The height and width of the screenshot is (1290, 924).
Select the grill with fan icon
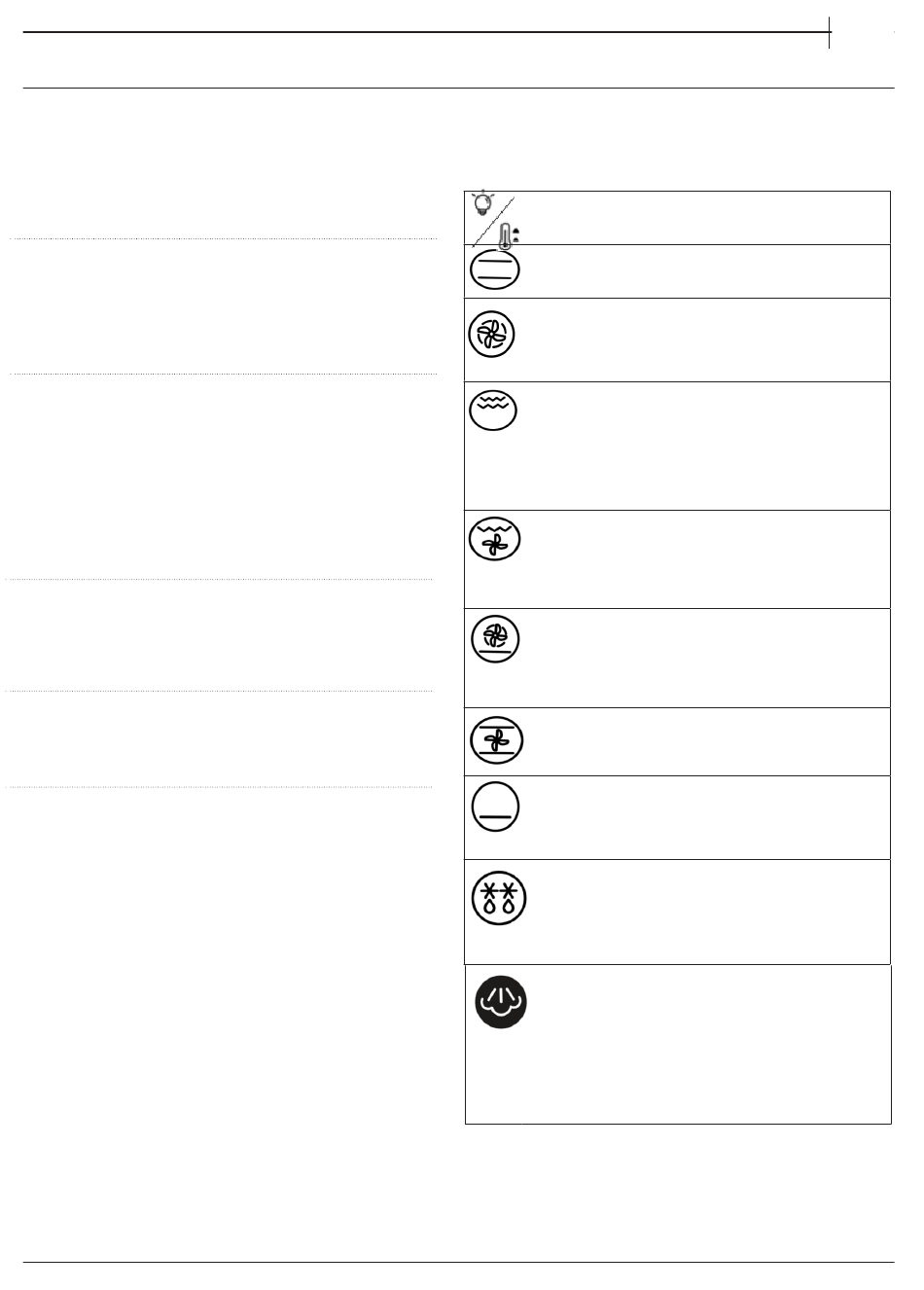click(494, 537)
